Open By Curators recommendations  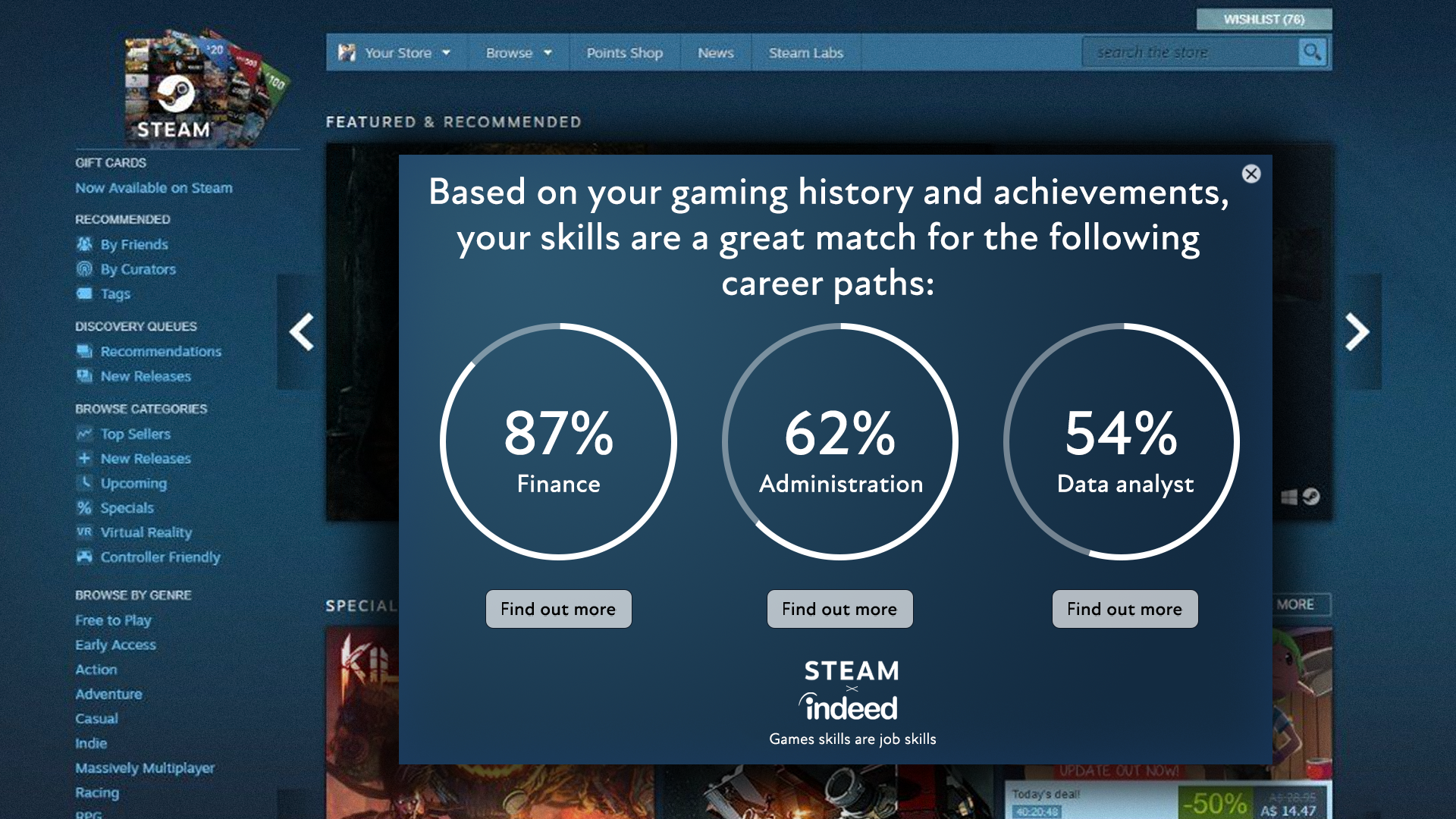pos(138,269)
